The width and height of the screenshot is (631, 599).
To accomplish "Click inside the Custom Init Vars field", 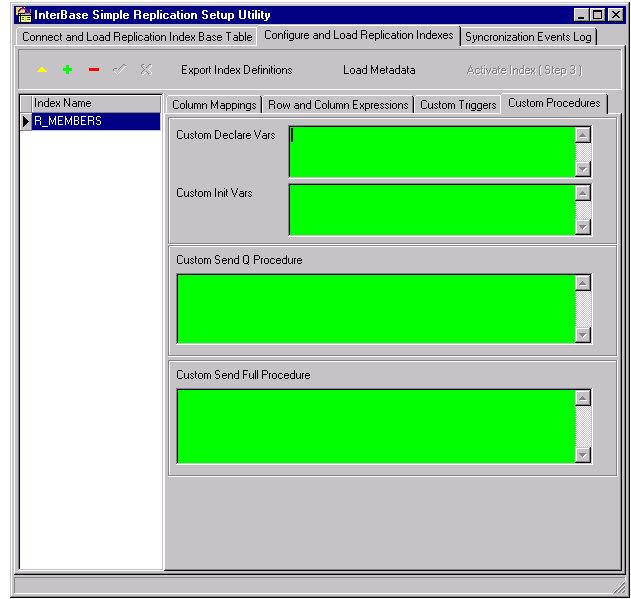I will tap(432, 210).
